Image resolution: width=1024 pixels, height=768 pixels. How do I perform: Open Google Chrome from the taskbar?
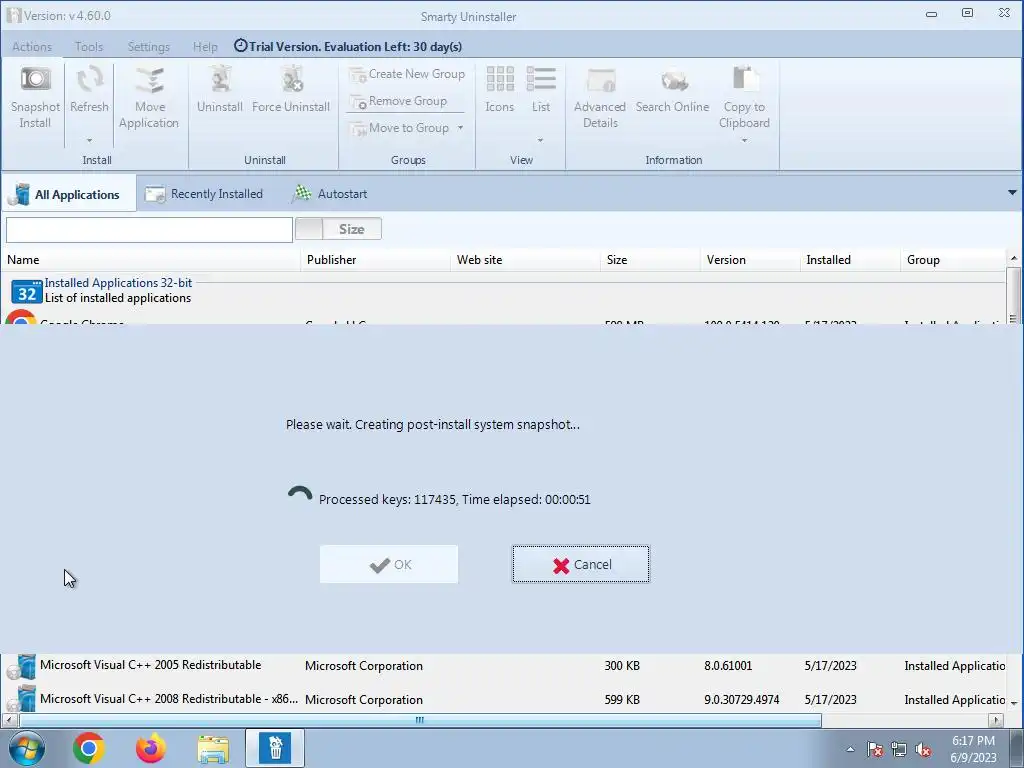(89, 748)
